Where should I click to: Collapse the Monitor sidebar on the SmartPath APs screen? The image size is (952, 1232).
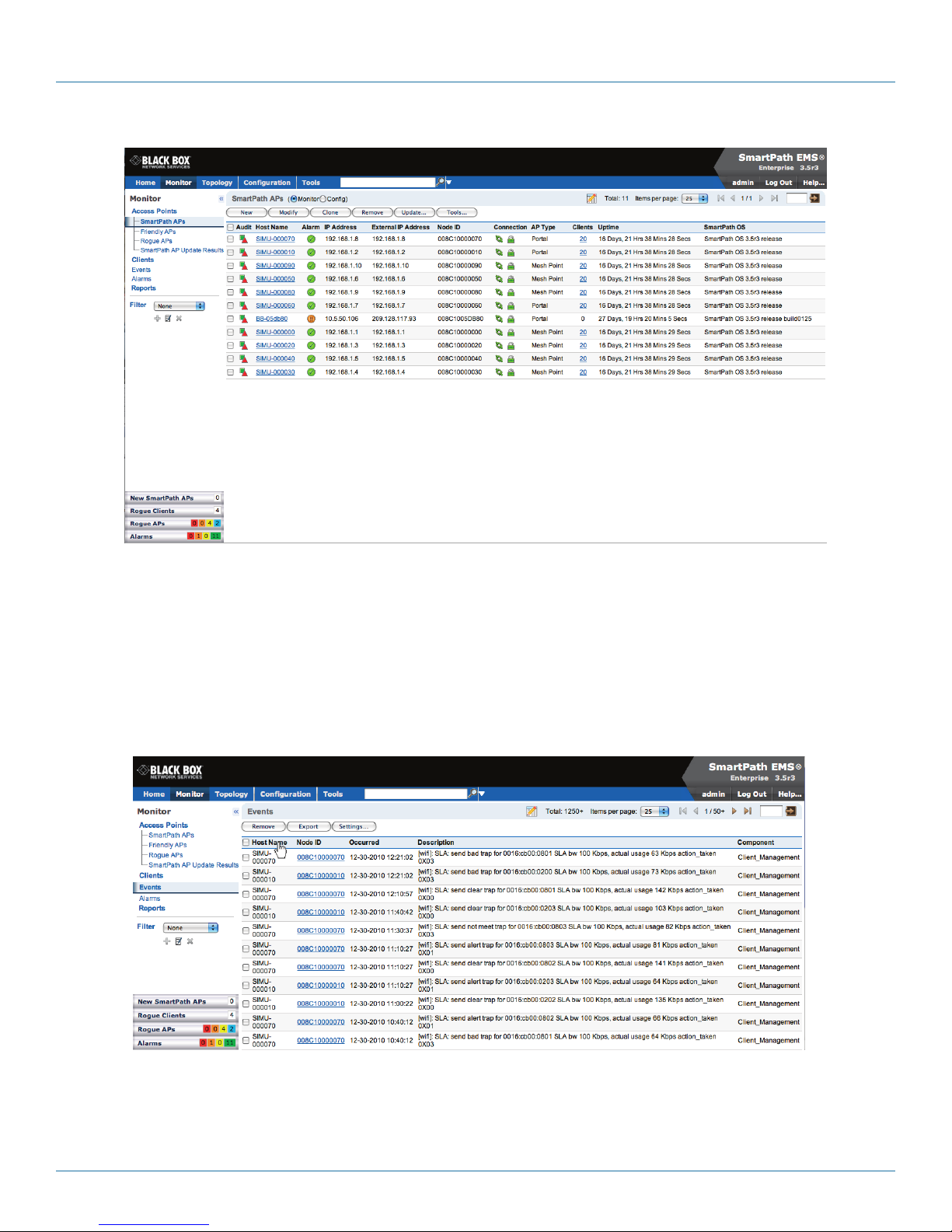[221, 199]
